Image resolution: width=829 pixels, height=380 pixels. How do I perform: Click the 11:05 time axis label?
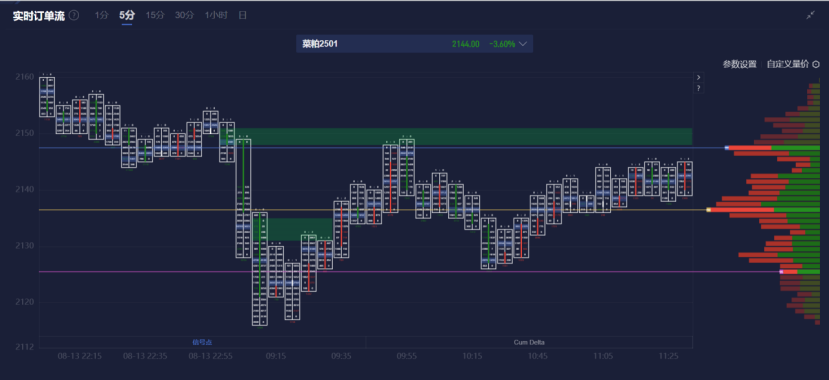pyautogui.click(x=603, y=357)
